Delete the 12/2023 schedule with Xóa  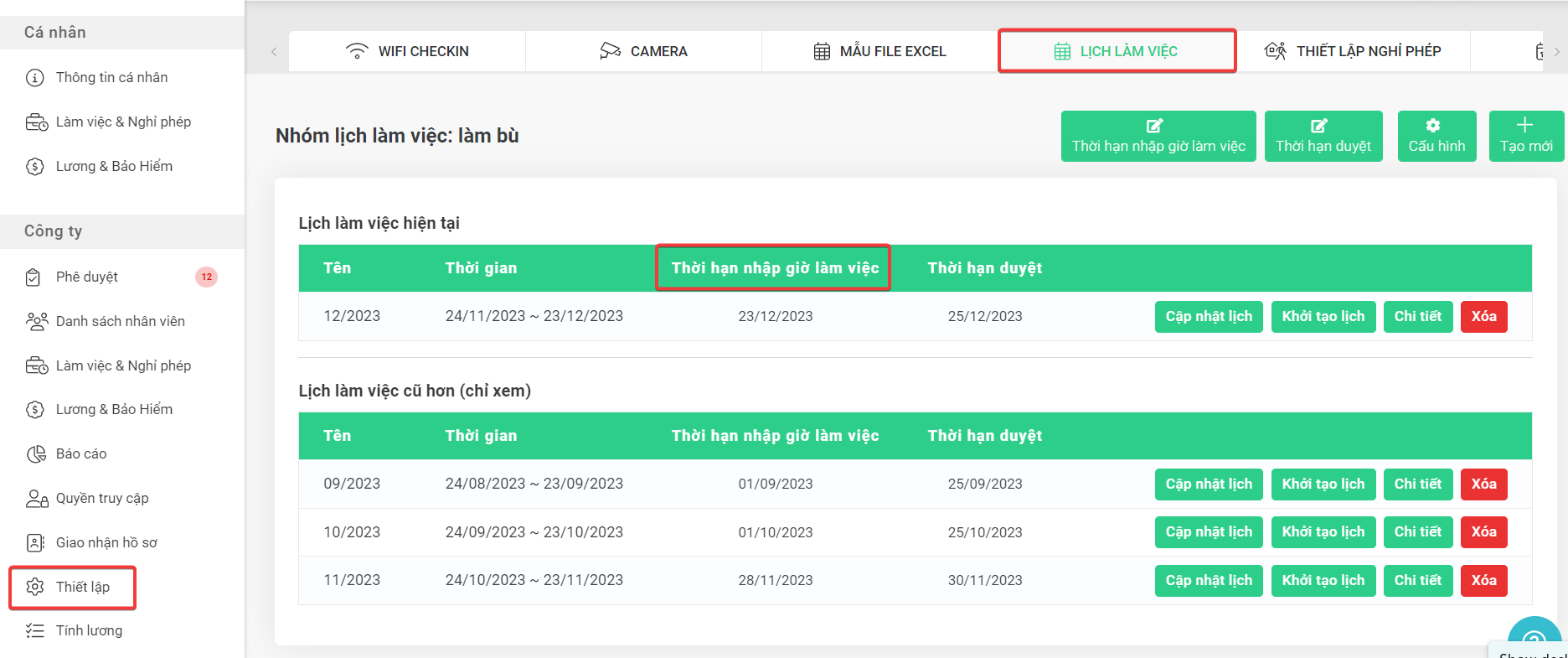click(1484, 317)
